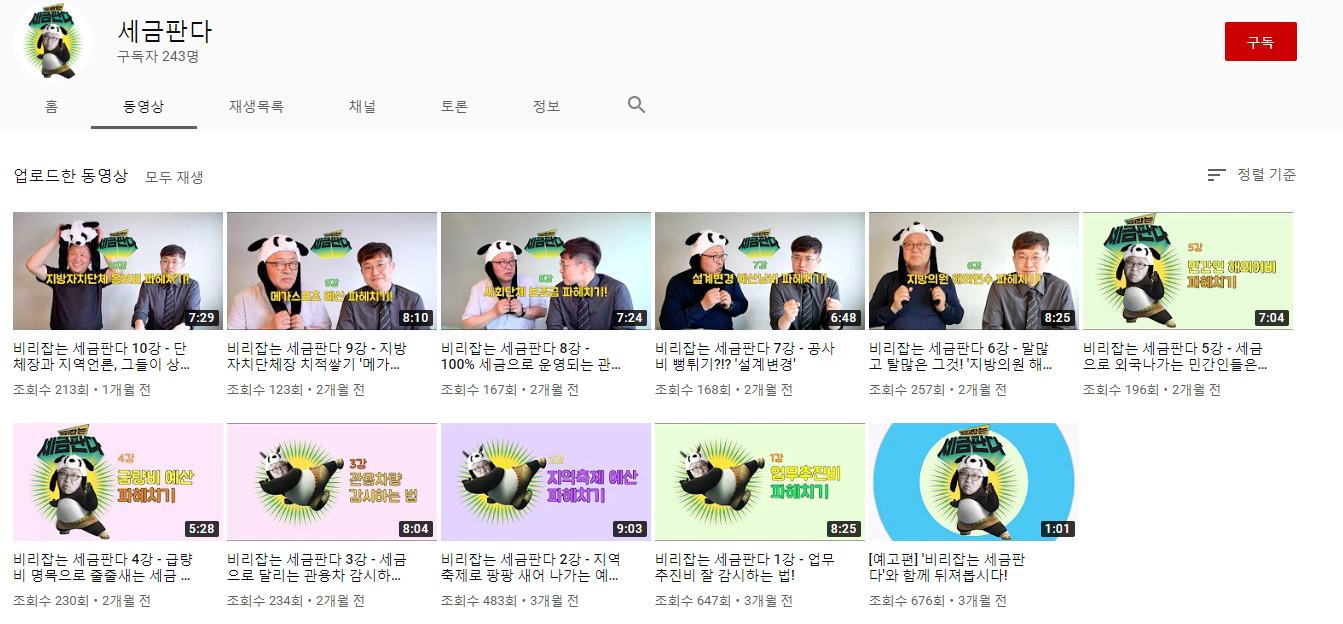Open the 비리잡는 세금판다 9강 title link
The width and height of the screenshot is (1343, 624).
click(317, 357)
